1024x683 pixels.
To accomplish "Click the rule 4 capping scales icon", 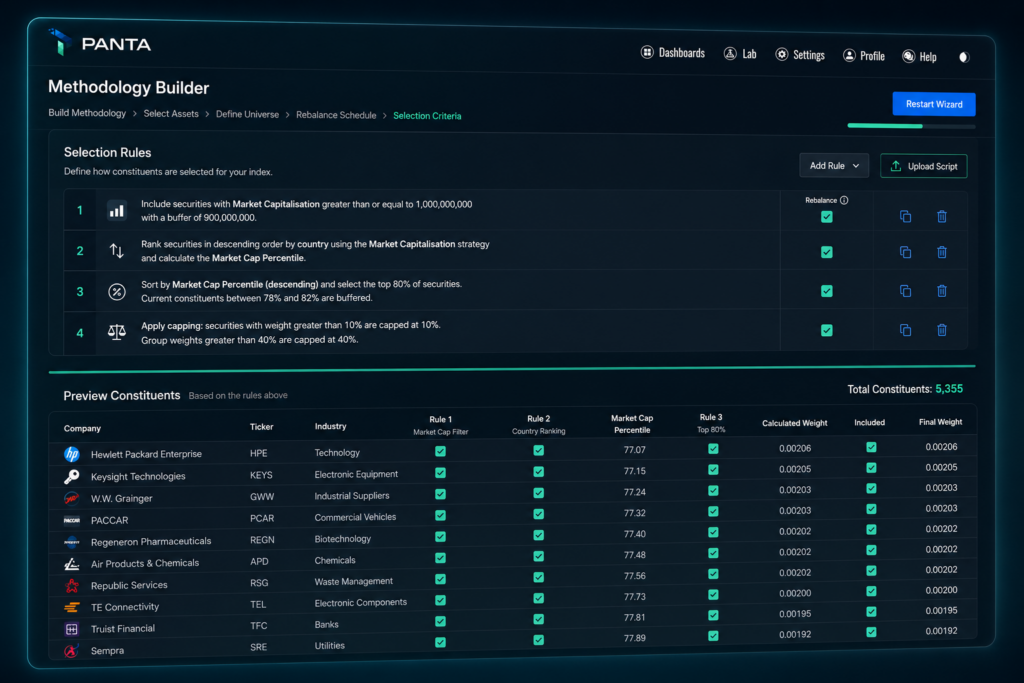I will (116, 332).
